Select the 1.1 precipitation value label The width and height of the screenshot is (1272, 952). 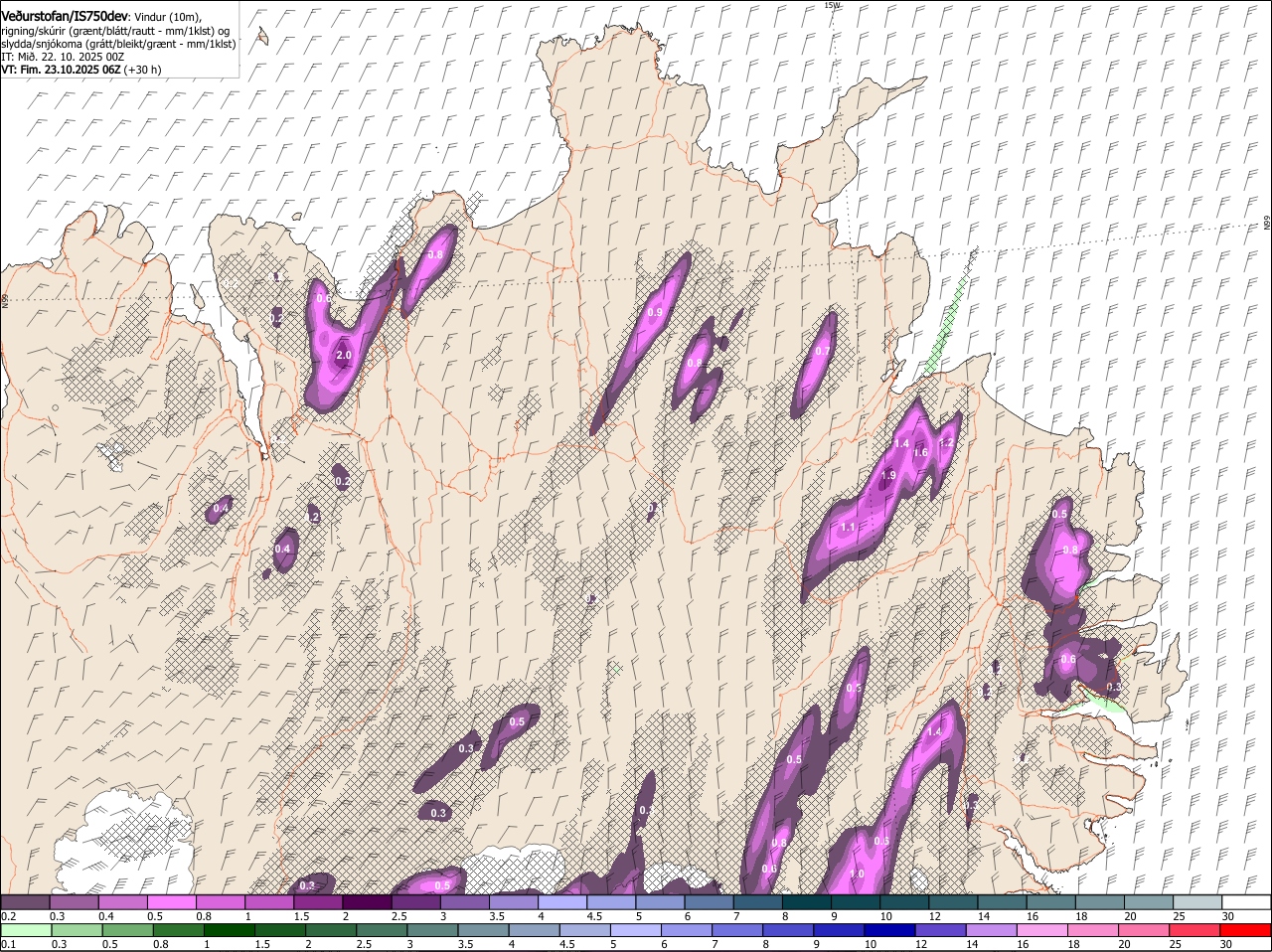(x=848, y=527)
